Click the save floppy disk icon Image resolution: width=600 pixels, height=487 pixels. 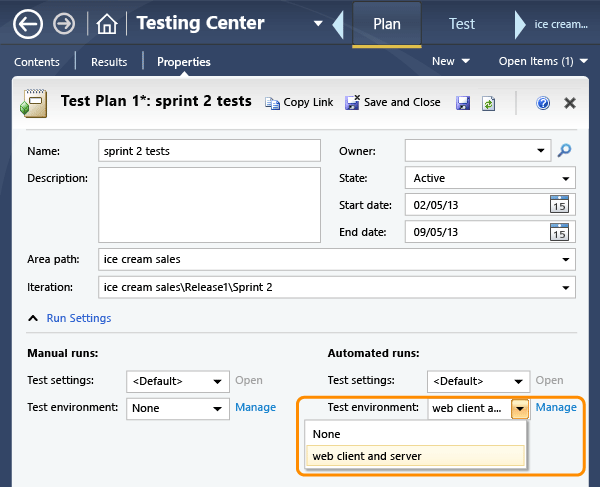click(x=463, y=102)
